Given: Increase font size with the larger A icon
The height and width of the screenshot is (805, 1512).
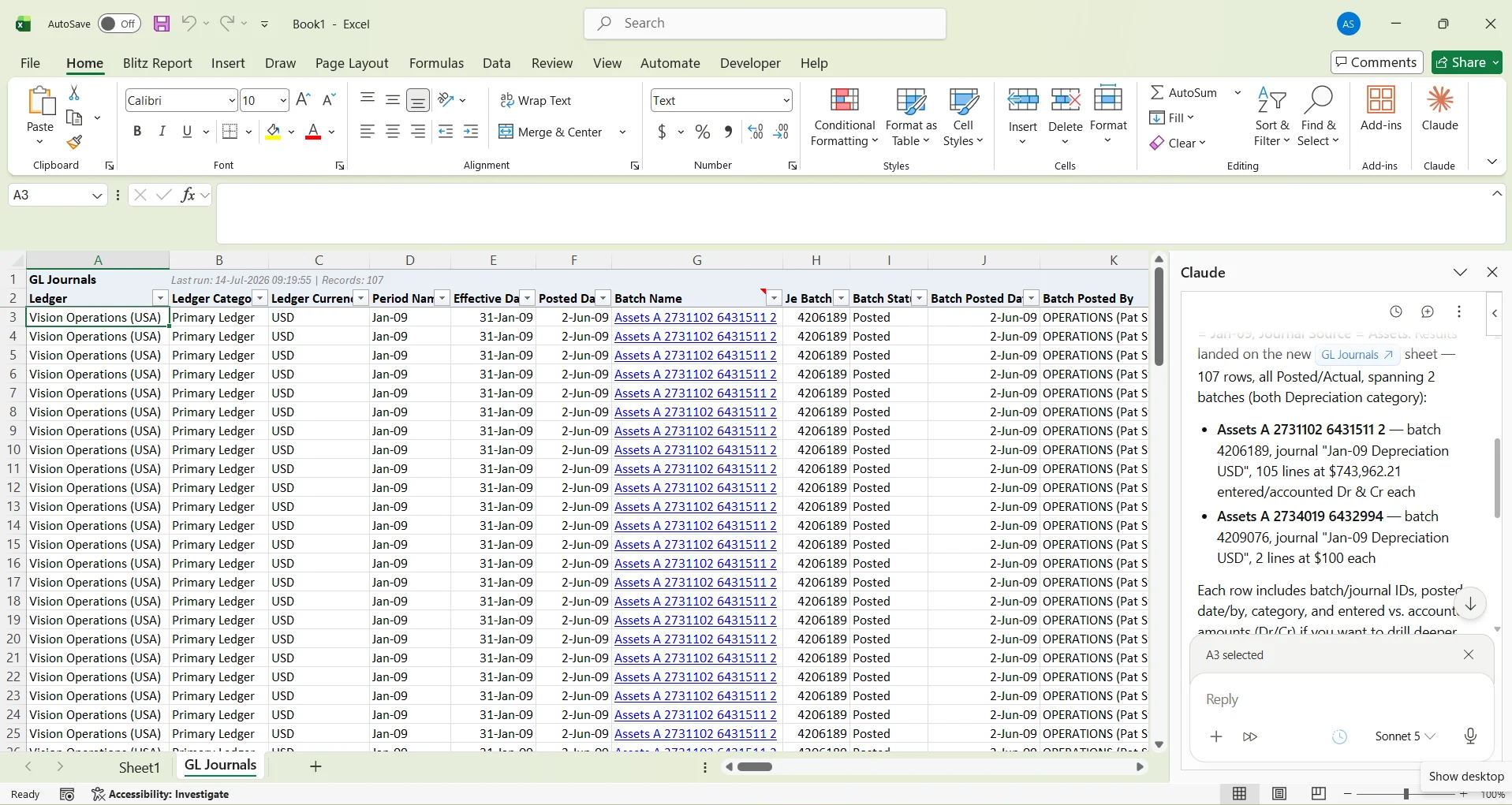Looking at the screenshot, I should 303,100.
